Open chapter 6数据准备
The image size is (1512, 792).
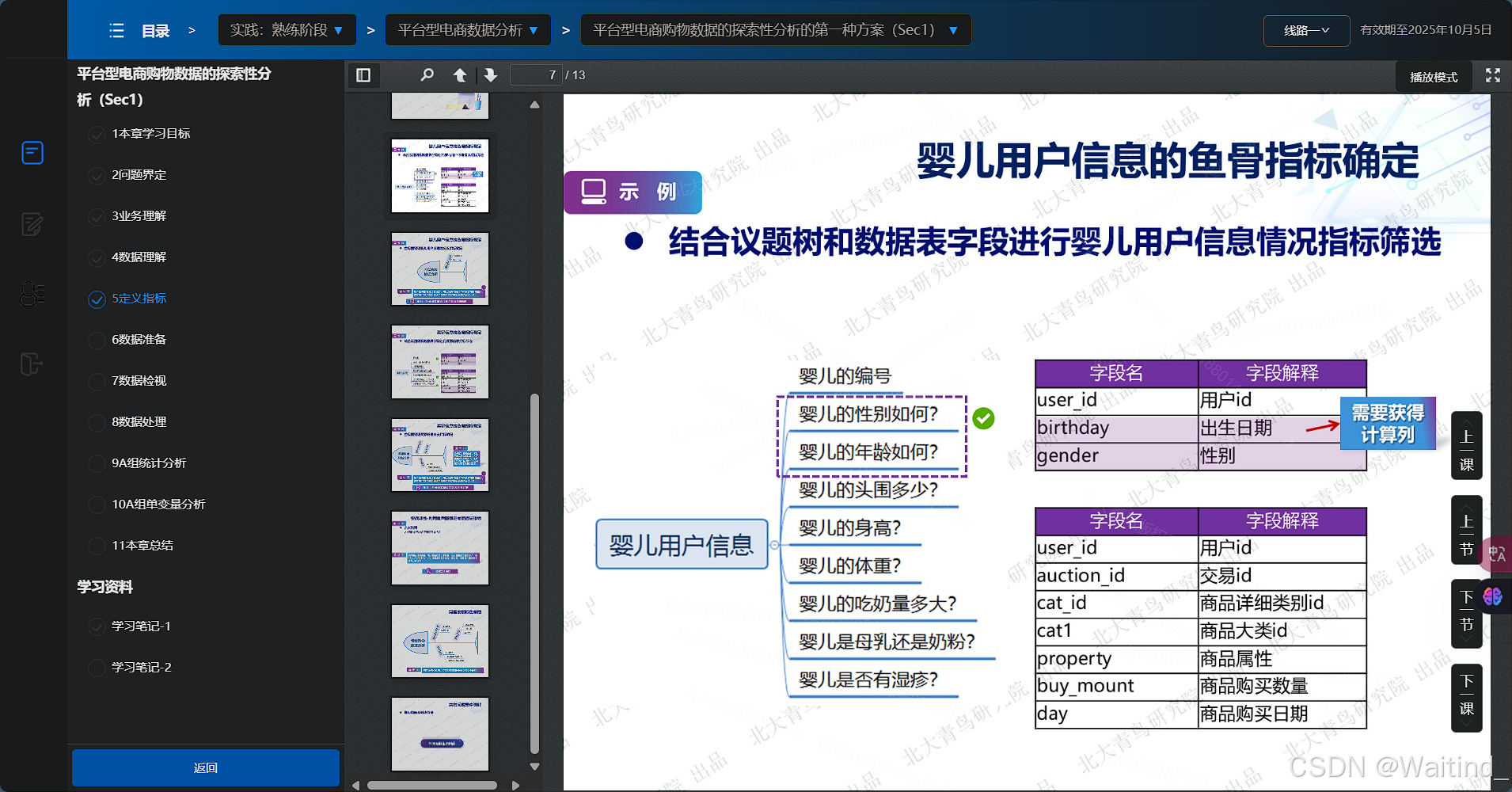(139, 340)
